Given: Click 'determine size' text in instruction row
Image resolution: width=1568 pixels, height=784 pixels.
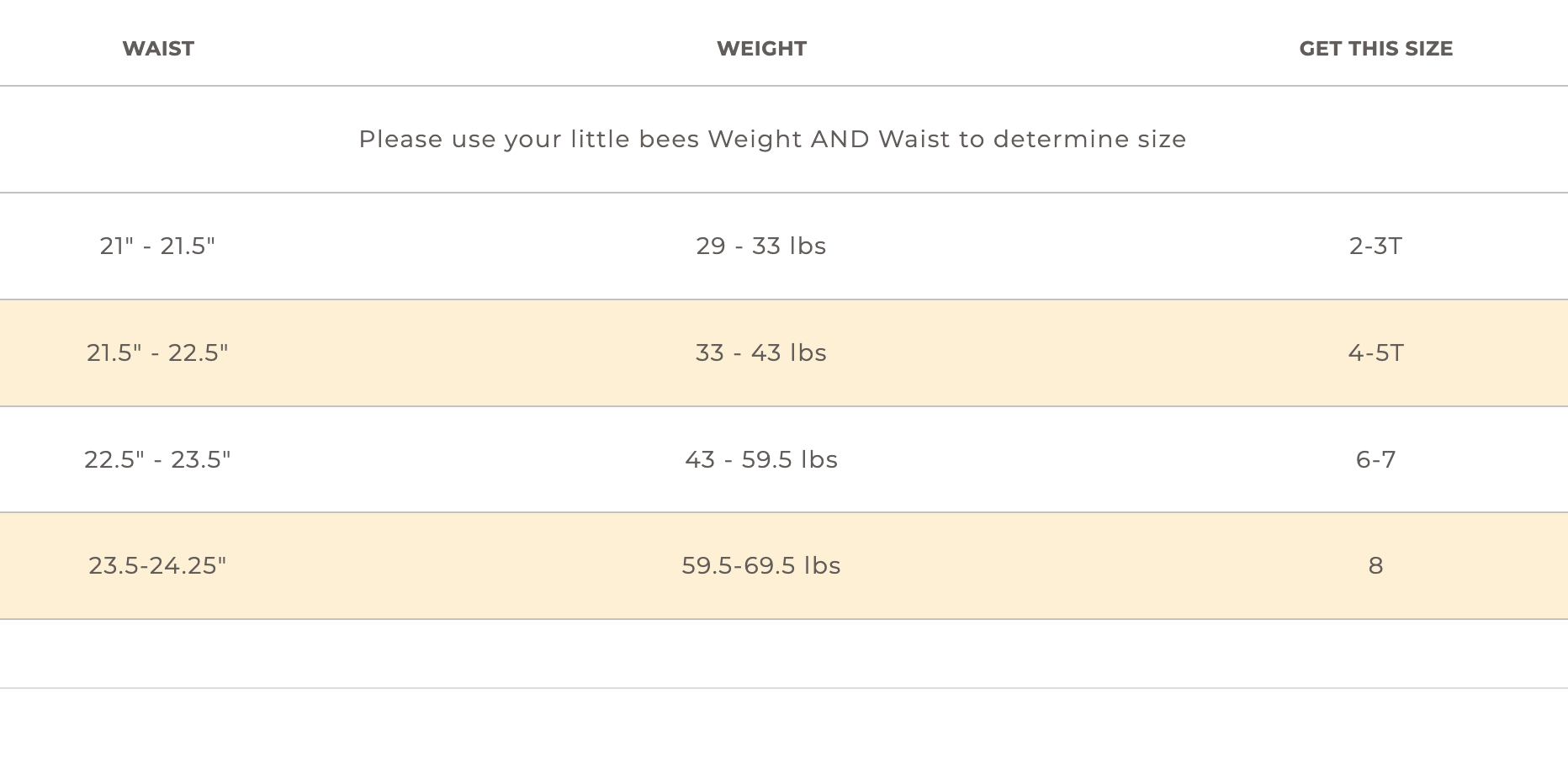Looking at the screenshot, I should [x=1089, y=140].
